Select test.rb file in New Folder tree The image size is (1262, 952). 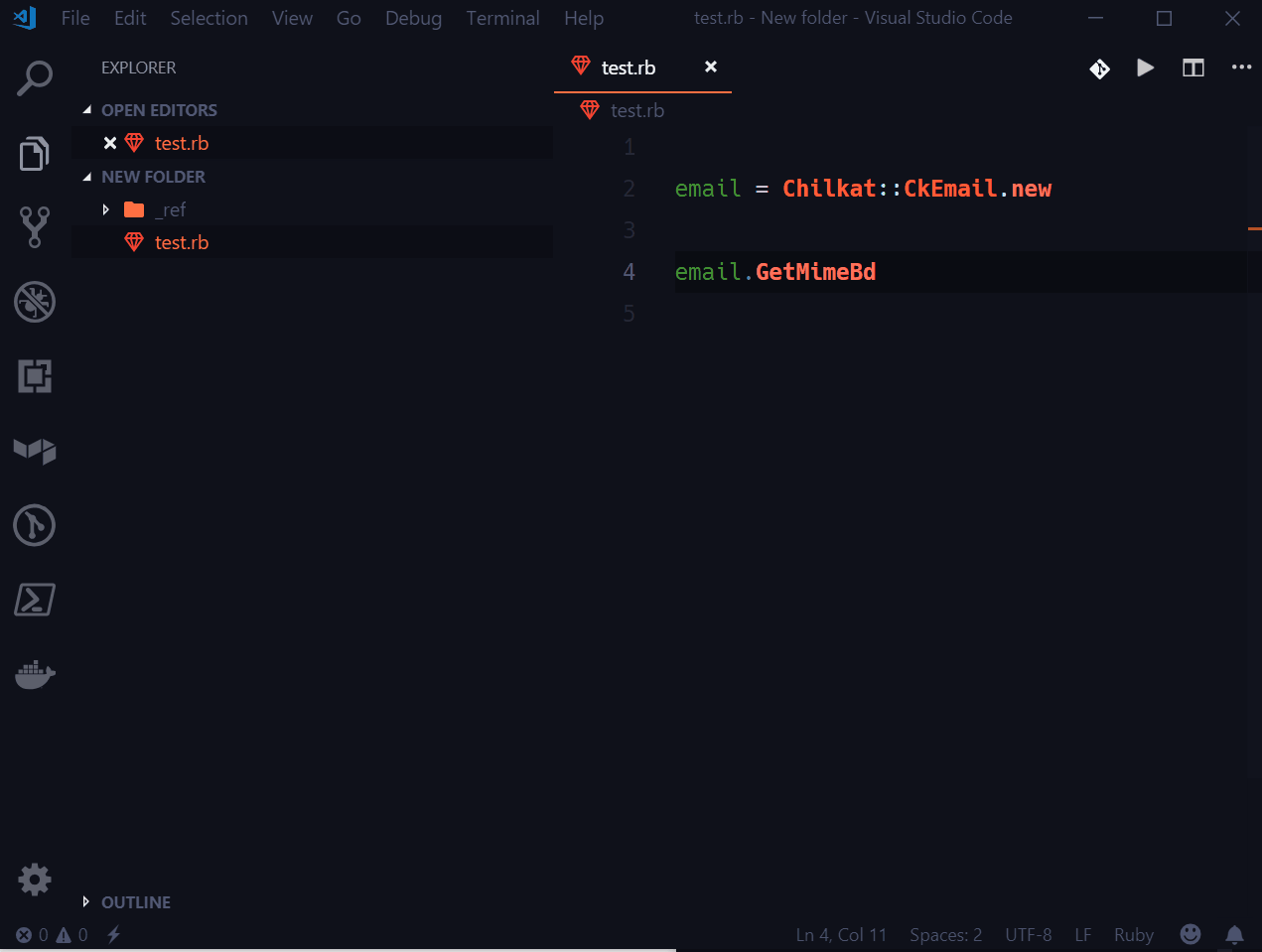tap(182, 242)
